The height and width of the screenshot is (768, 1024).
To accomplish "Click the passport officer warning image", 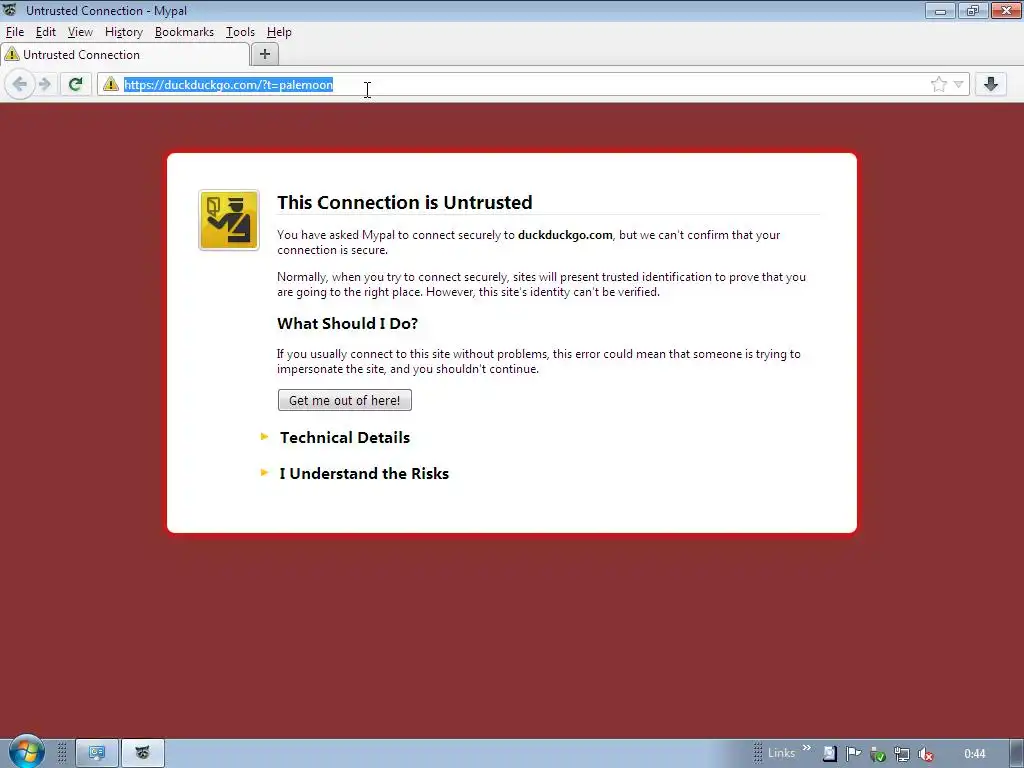I will pos(229,220).
